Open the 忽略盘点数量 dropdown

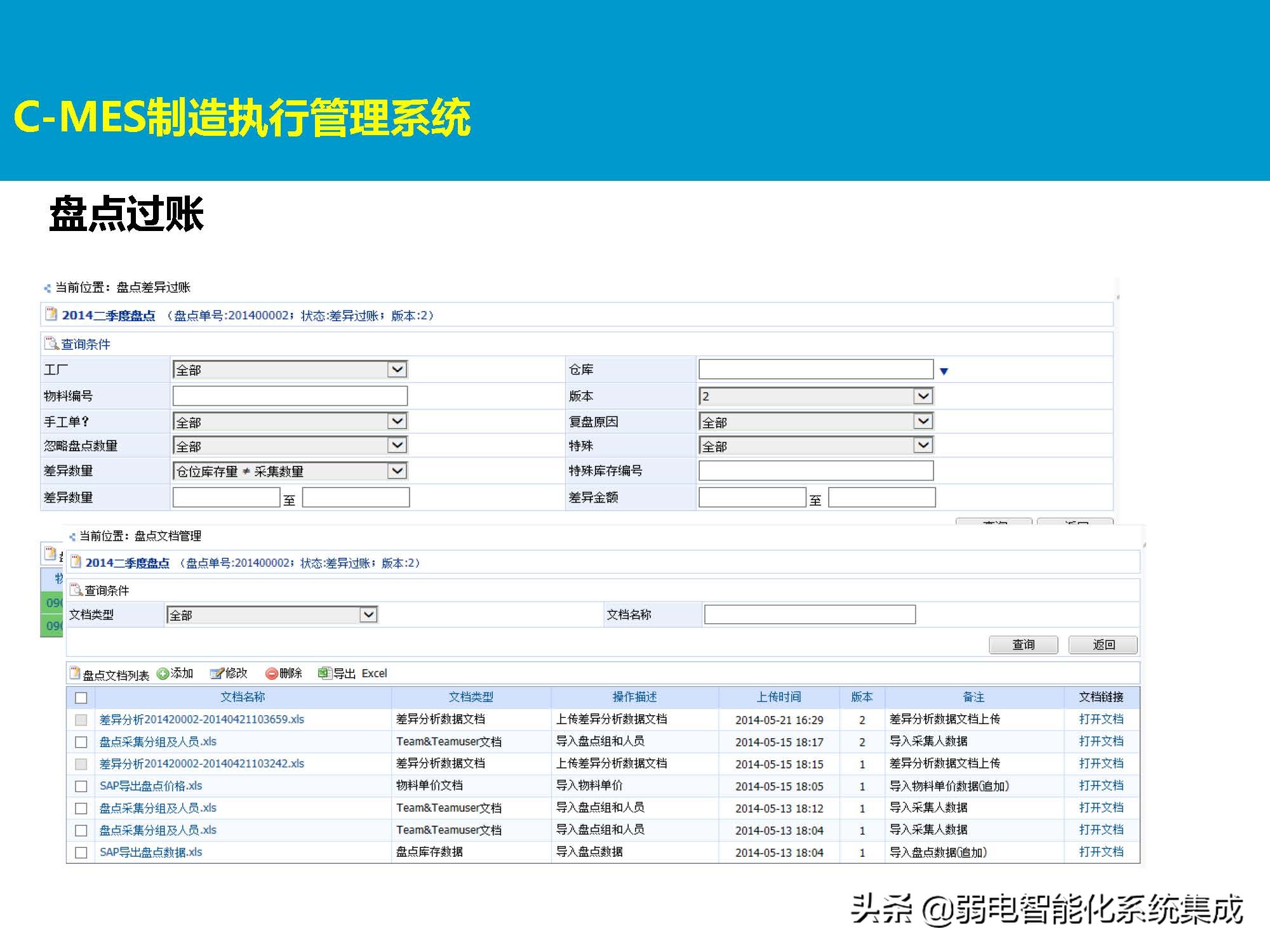(x=290, y=446)
